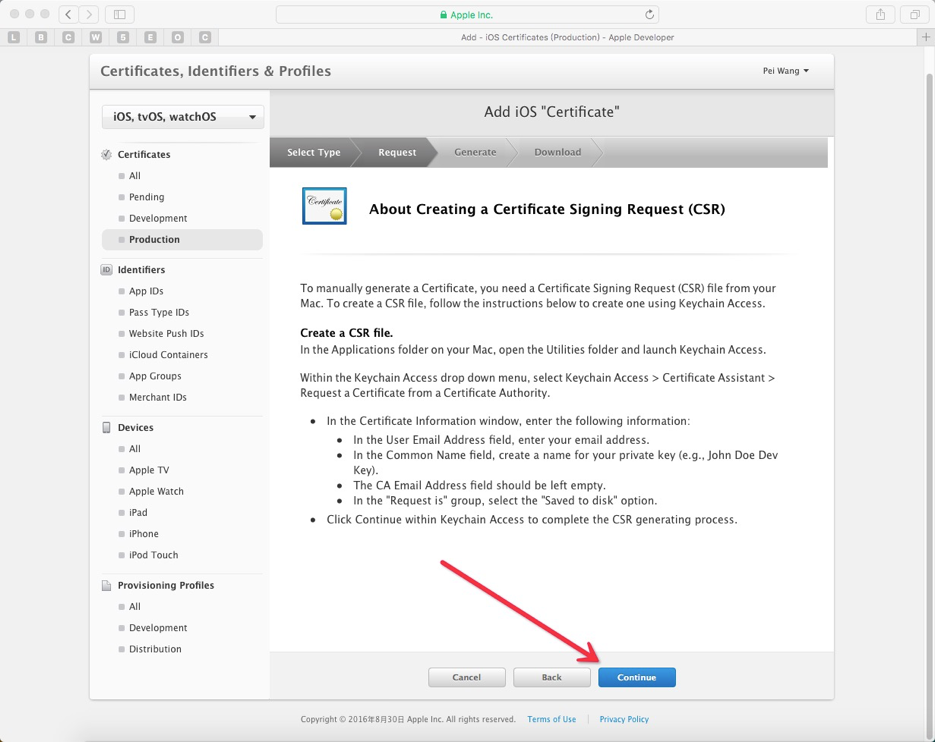
Task: Click the Provisioning Profiles heading
Action: [x=166, y=585]
